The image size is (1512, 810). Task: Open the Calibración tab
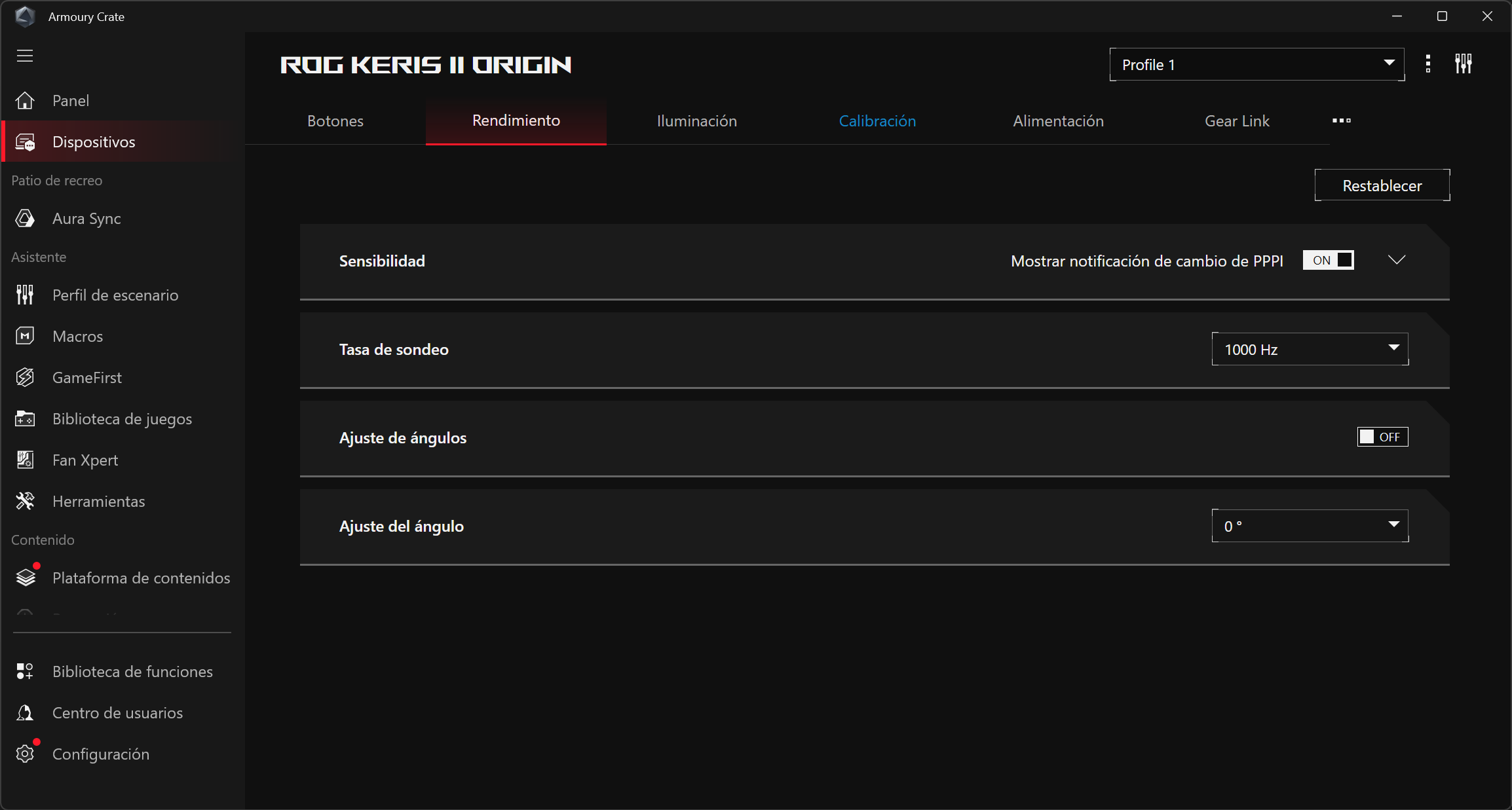coord(878,120)
